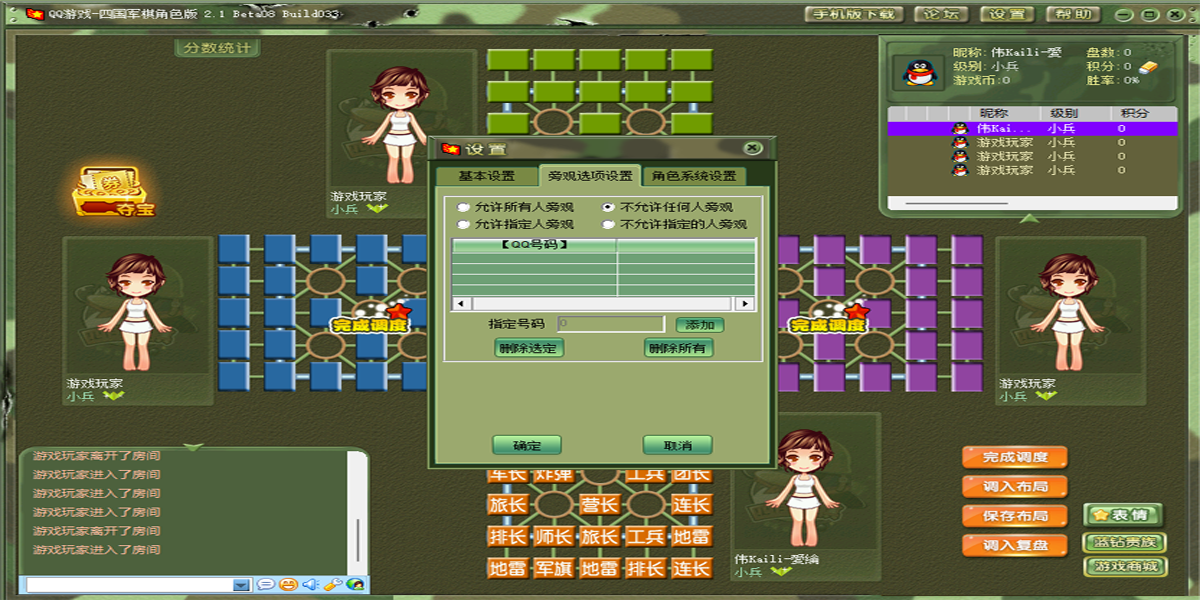Screen dimensions: 1200x600
Task: Click the 保存布局 button
Action: click(x=1015, y=516)
